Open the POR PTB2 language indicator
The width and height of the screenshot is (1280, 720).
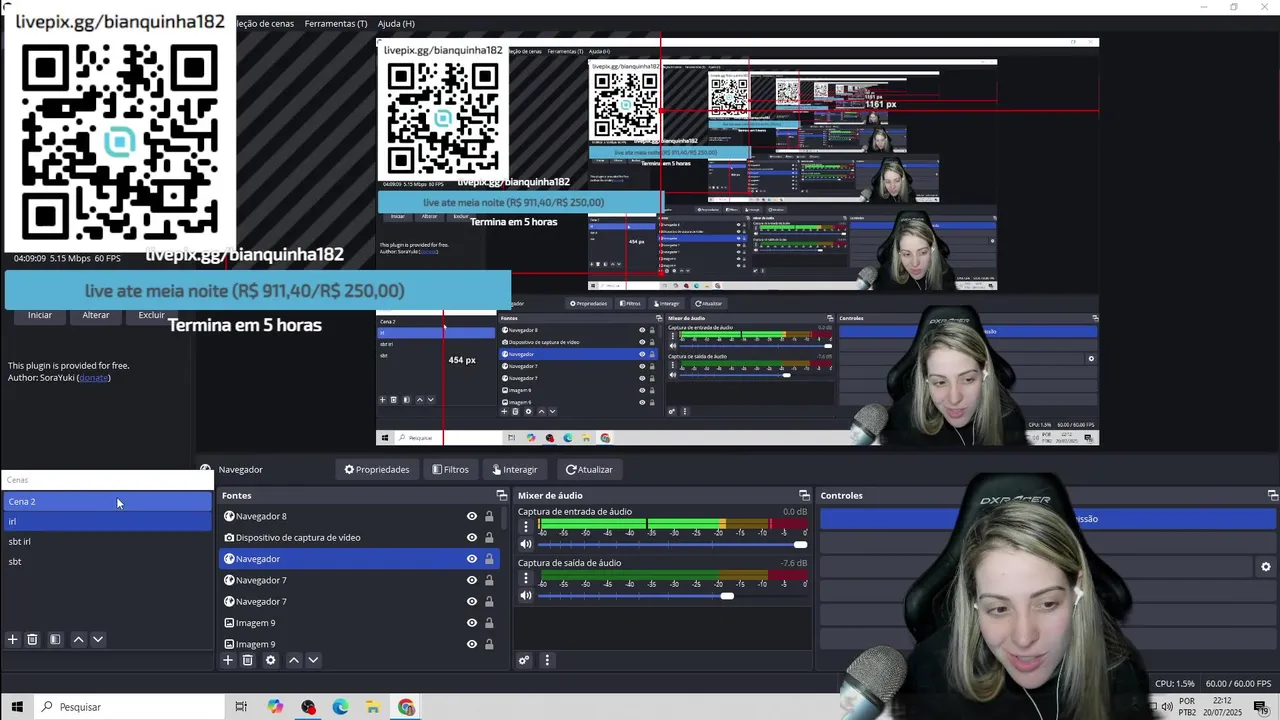(x=1187, y=707)
